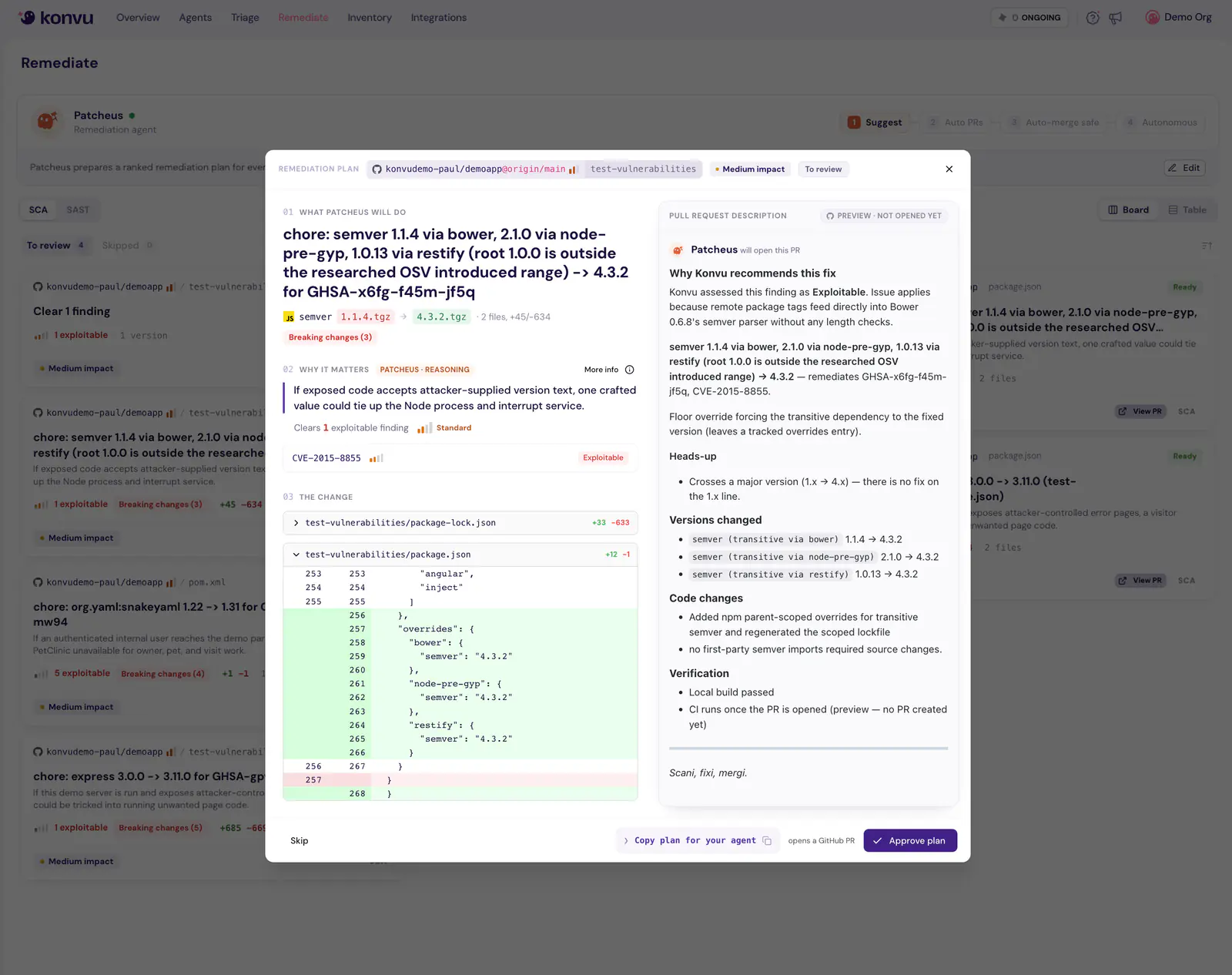Switch to the SAST tab
1232x975 pixels.
coord(78,209)
